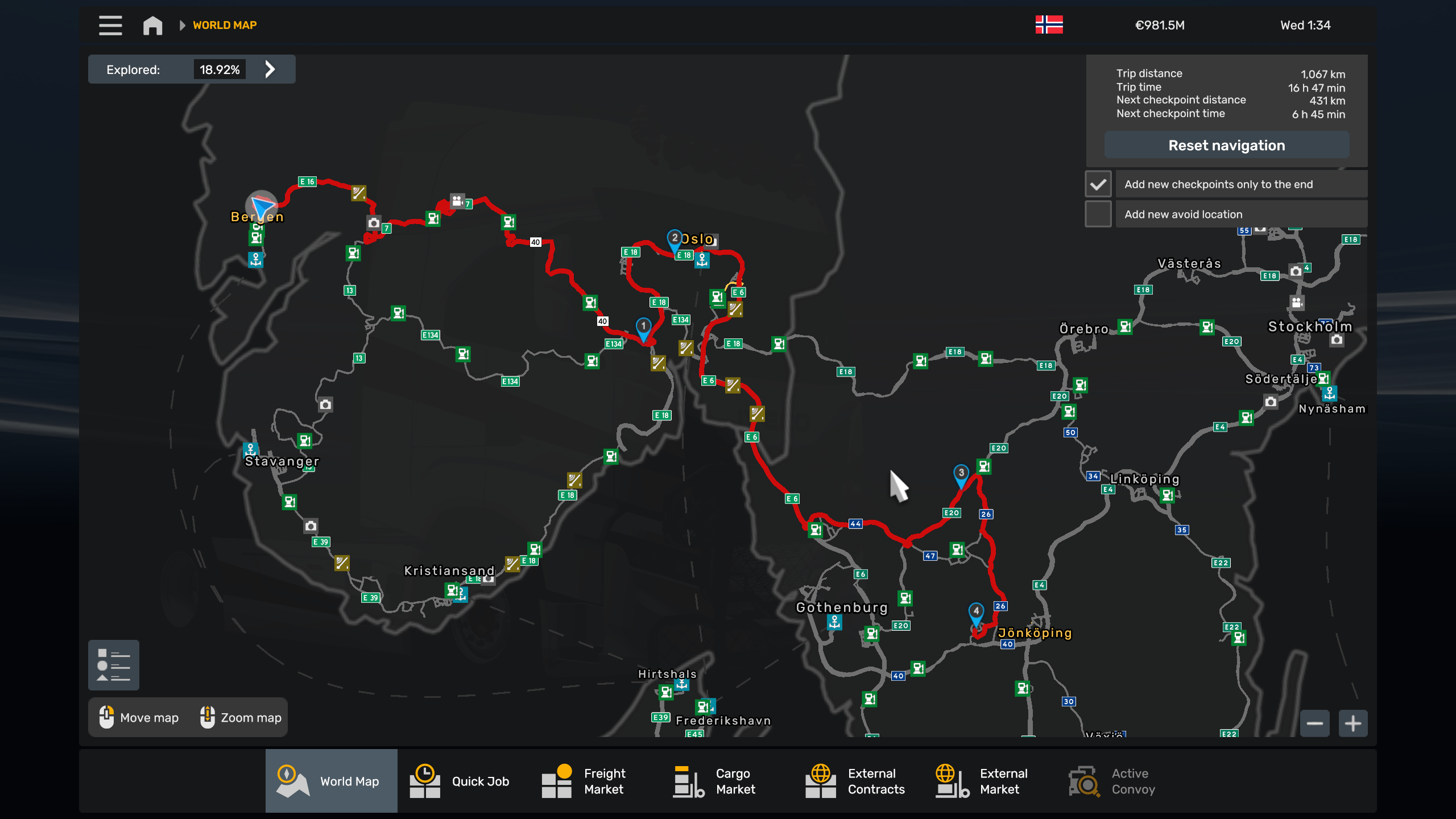The width and height of the screenshot is (1456, 819).
Task: Switch to Freight Market tab
Action: point(584,781)
